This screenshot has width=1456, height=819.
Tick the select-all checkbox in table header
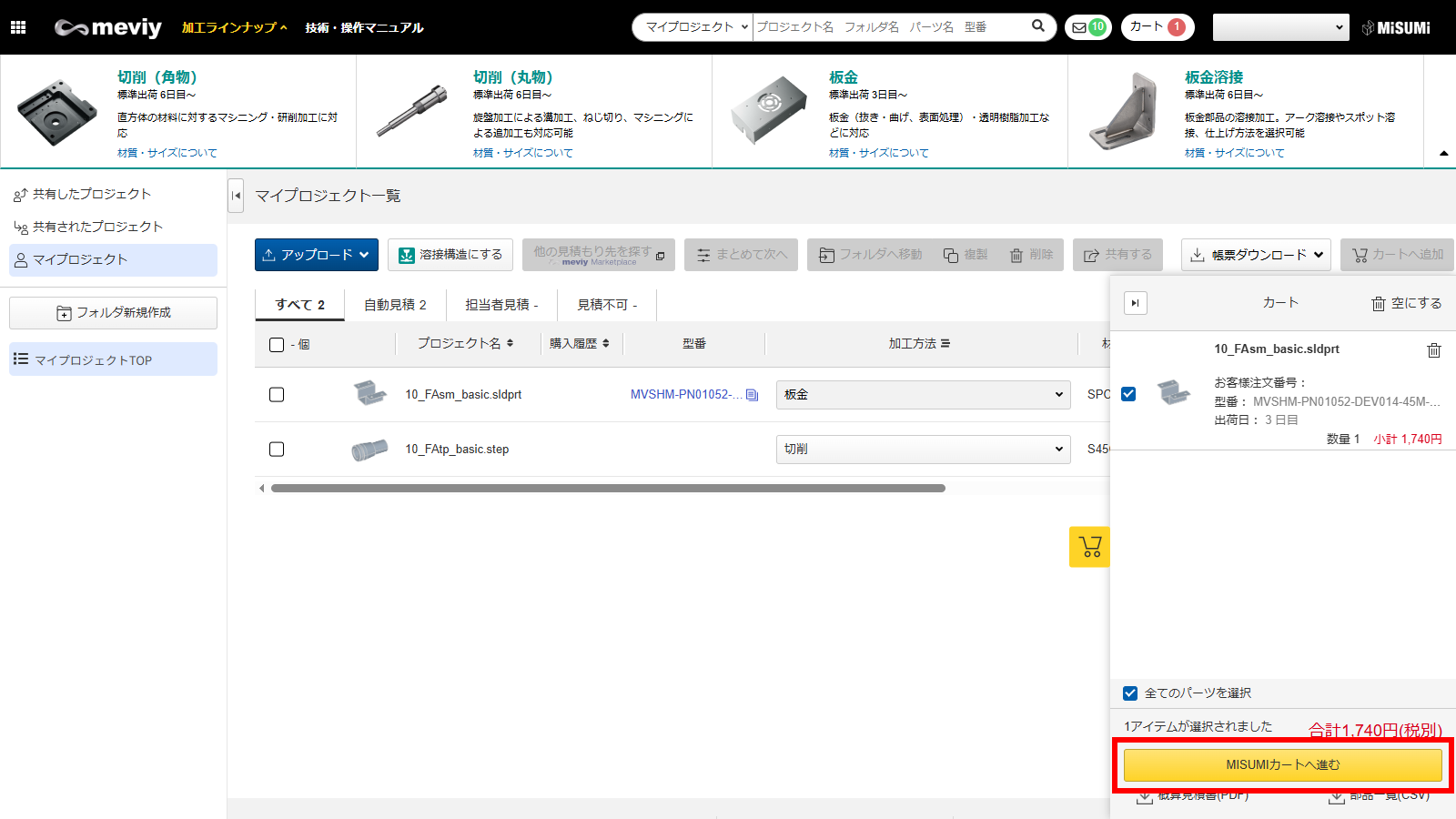tap(277, 345)
